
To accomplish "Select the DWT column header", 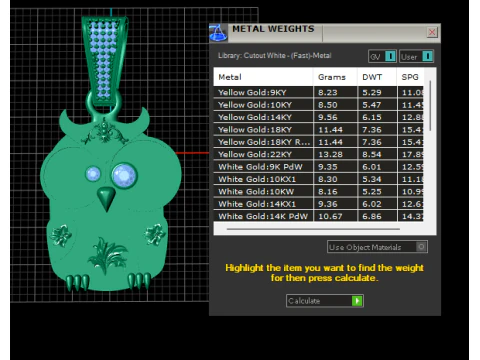I will [x=377, y=77].
